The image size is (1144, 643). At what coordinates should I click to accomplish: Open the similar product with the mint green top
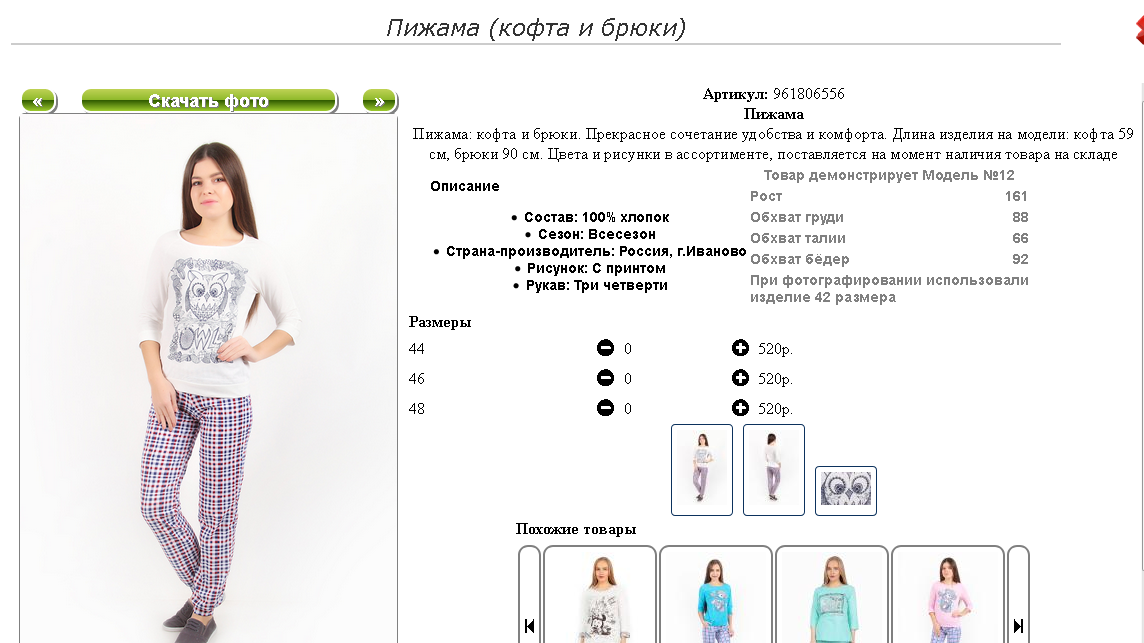pos(832,595)
